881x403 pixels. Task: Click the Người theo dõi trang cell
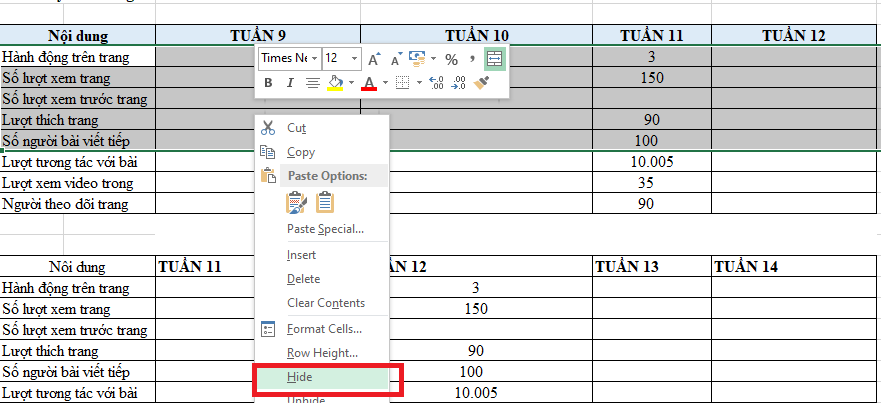(78, 203)
